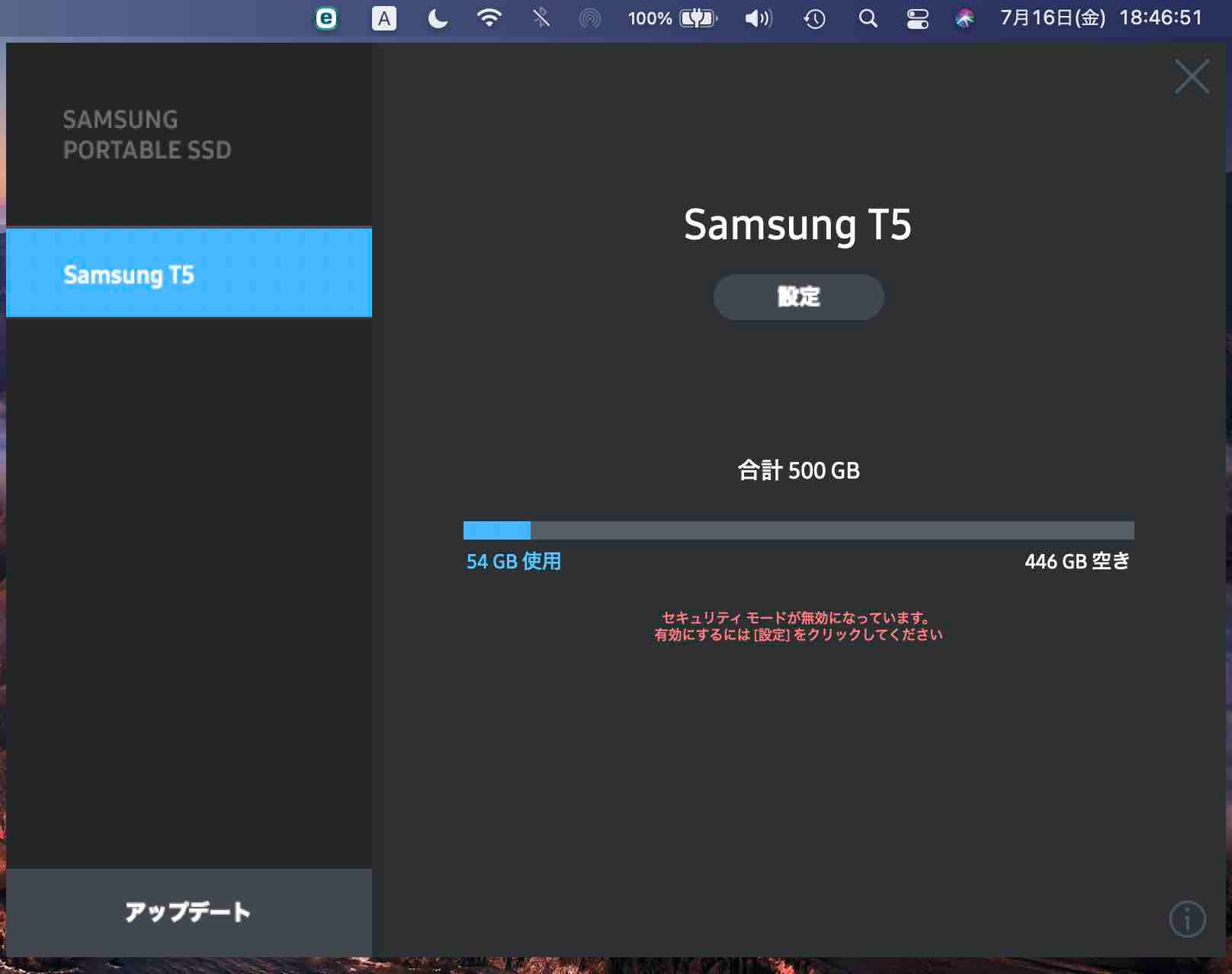Open the Bluetooth status menu
Viewport: 1232px width, 974px height.
point(541,18)
